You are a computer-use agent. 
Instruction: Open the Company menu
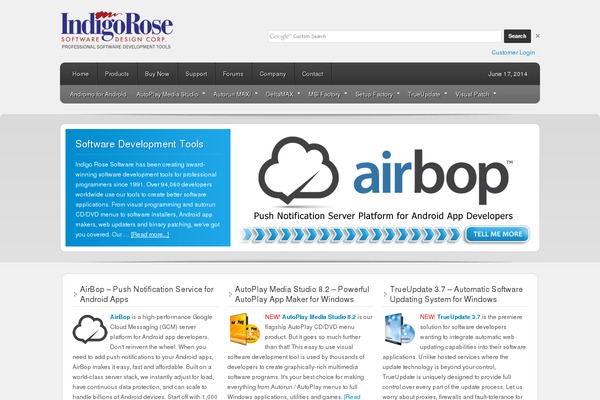(x=273, y=74)
